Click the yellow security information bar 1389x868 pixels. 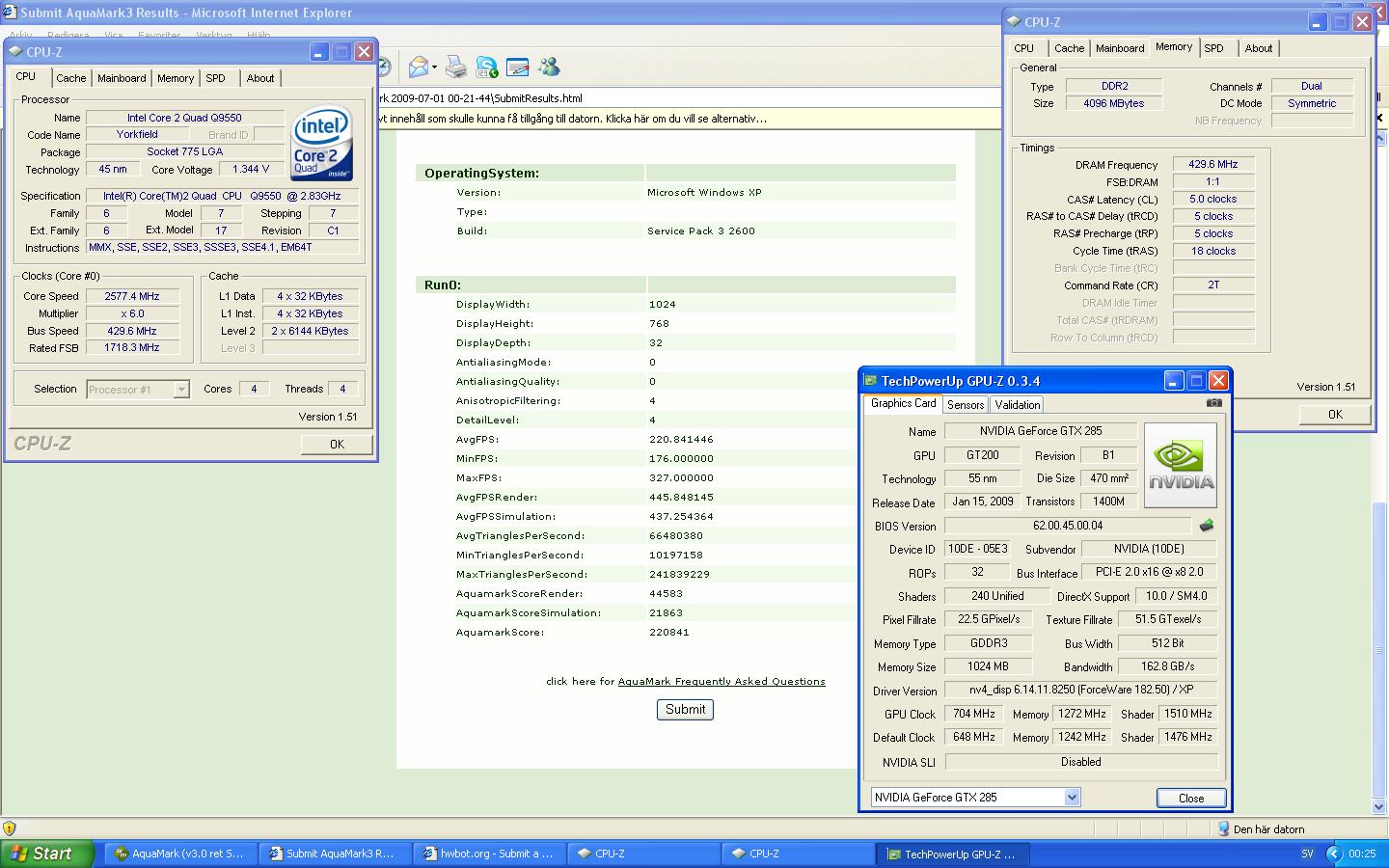[690, 119]
